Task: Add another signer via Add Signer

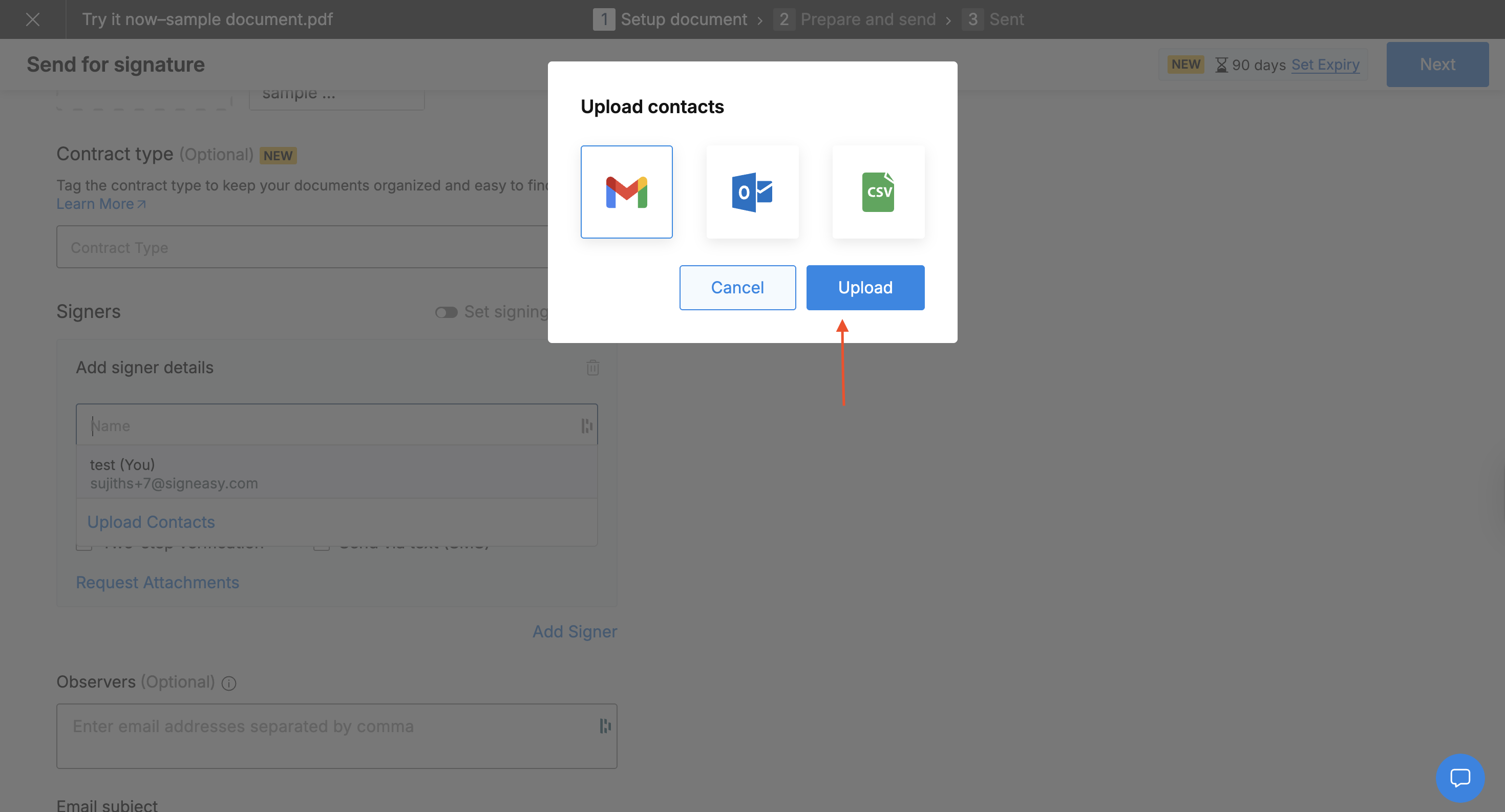Action: tap(575, 631)
